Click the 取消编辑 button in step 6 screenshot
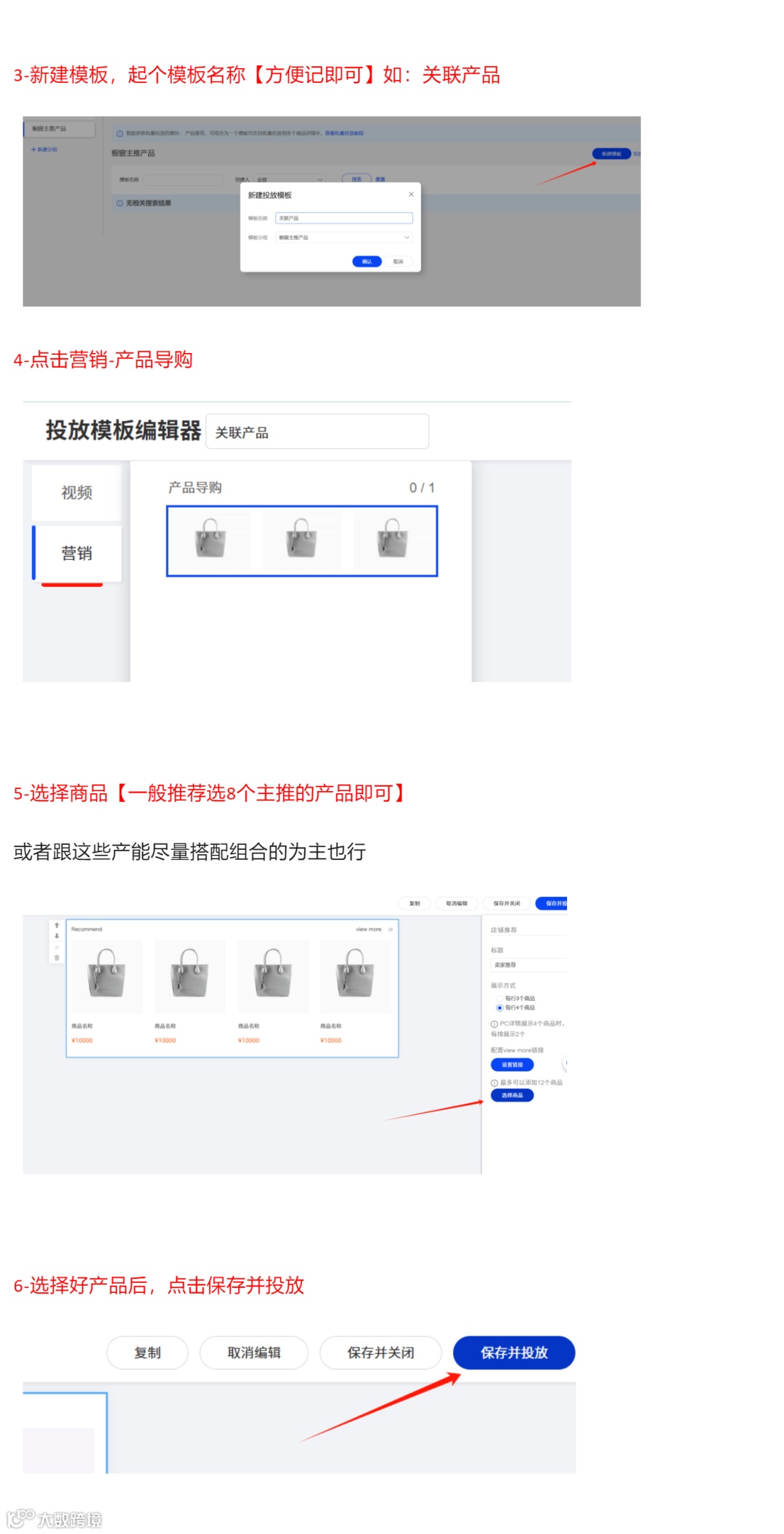The width and height of the screenshot is (784, 1534). 254,1352
